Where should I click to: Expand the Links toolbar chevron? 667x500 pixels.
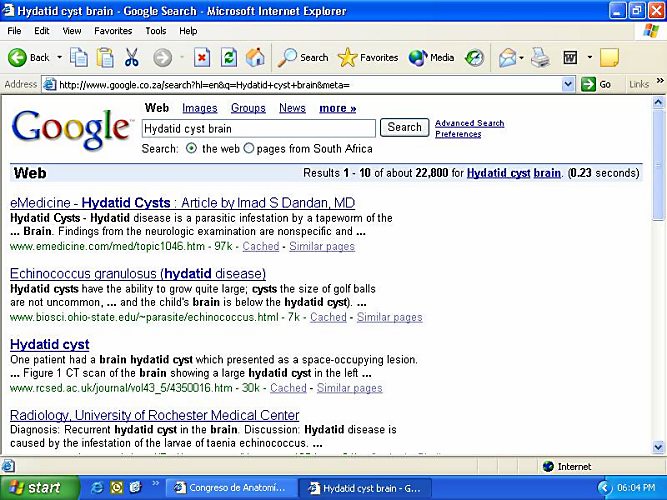point(660,80)
